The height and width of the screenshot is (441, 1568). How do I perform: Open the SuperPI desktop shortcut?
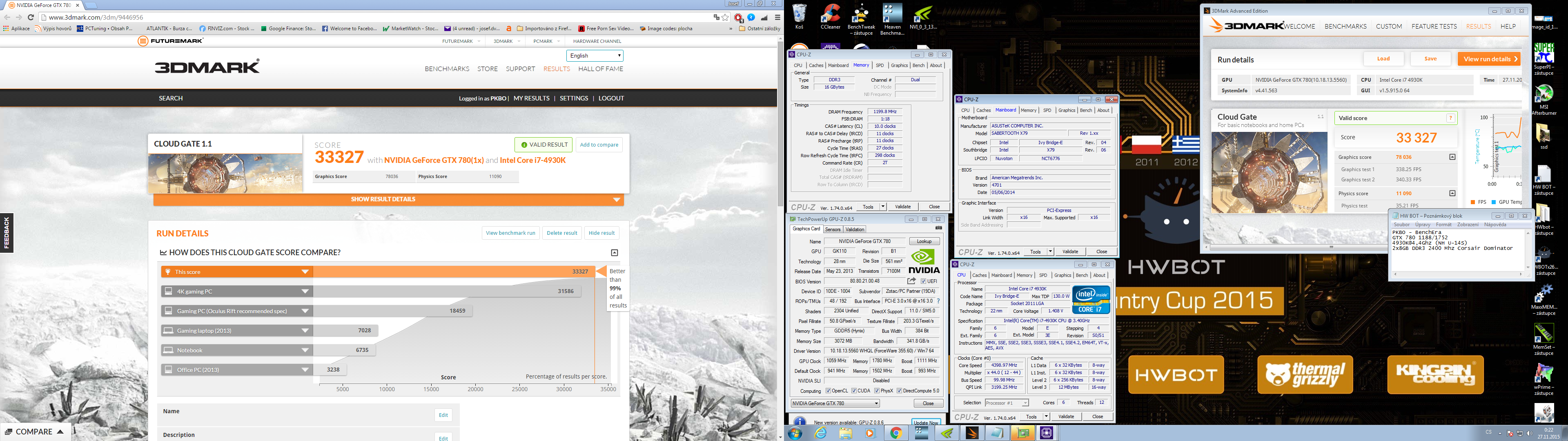[1543, 59]
